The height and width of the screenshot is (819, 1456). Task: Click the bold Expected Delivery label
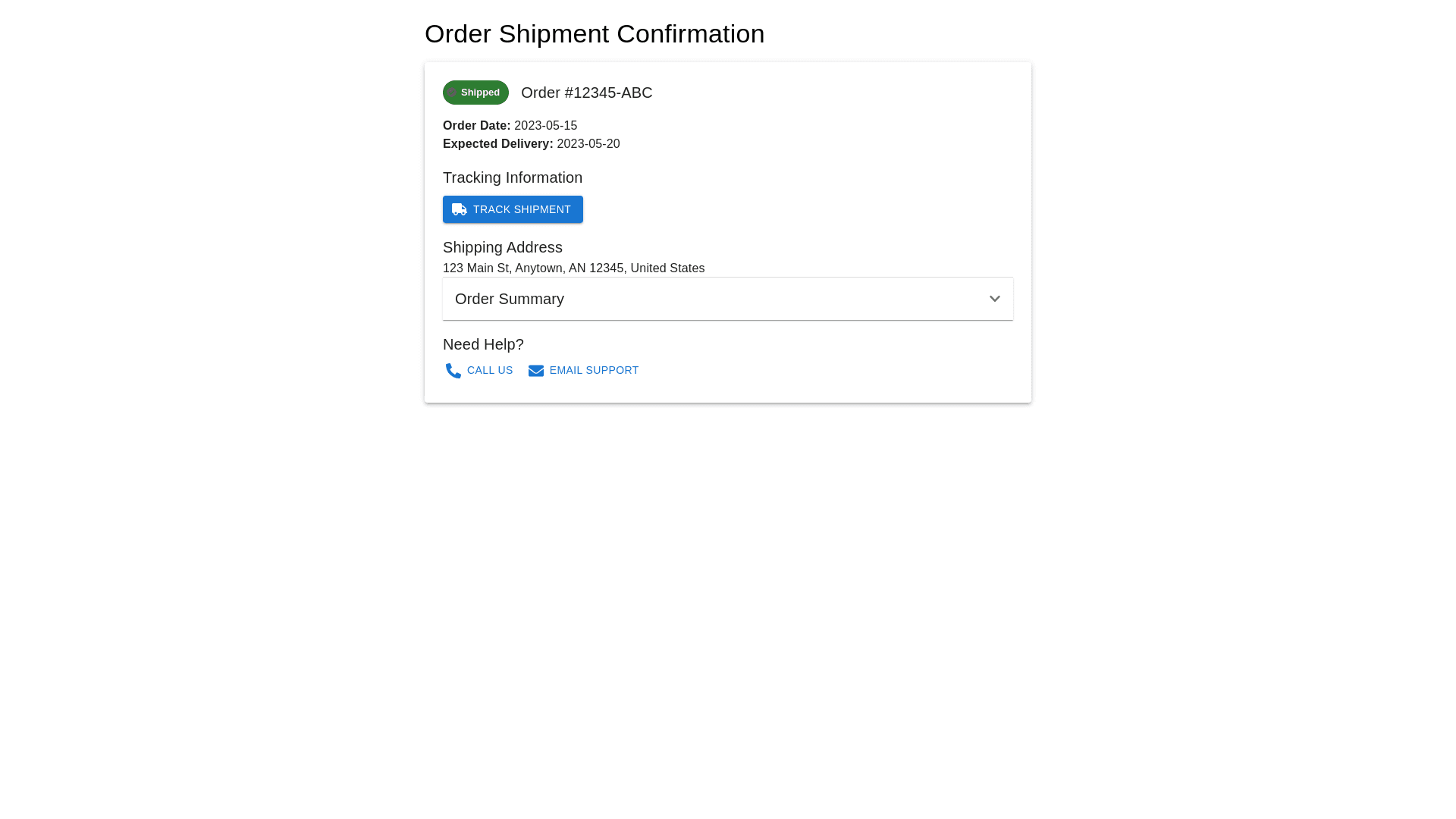click(x=497, y=144)
